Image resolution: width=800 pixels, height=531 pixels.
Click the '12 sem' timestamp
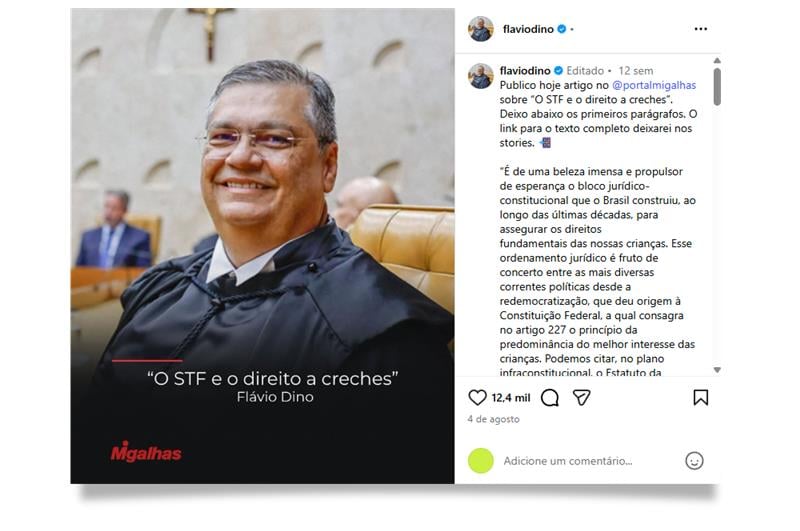coord(636,70)
